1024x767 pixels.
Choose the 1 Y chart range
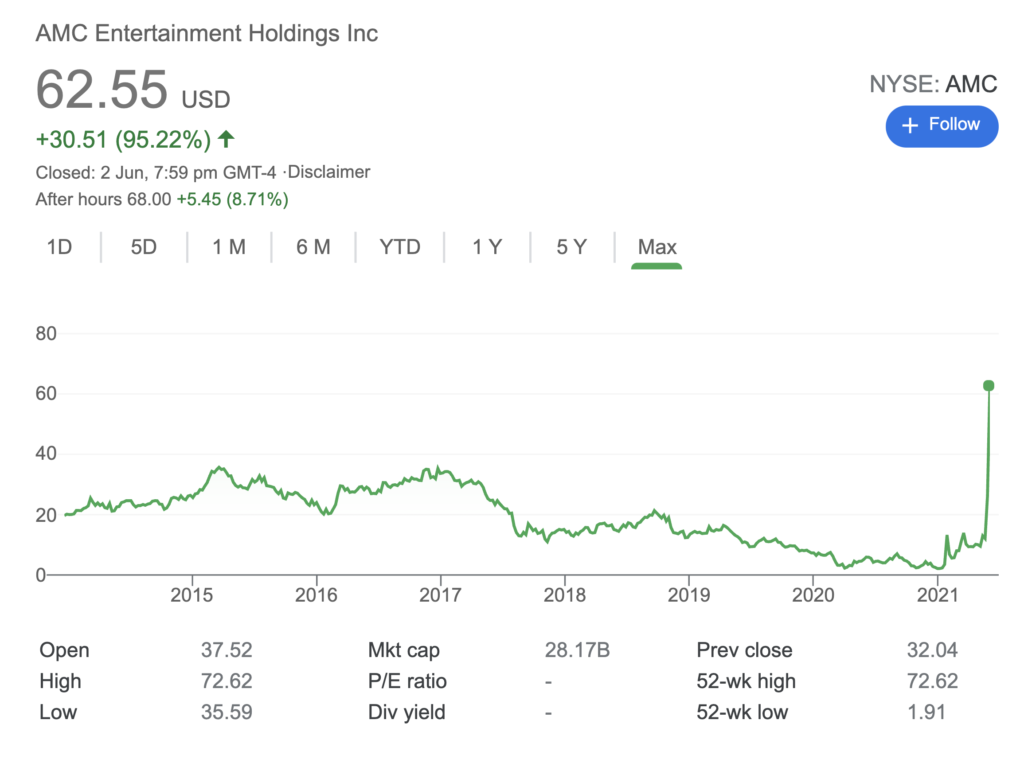coord(487,247)
